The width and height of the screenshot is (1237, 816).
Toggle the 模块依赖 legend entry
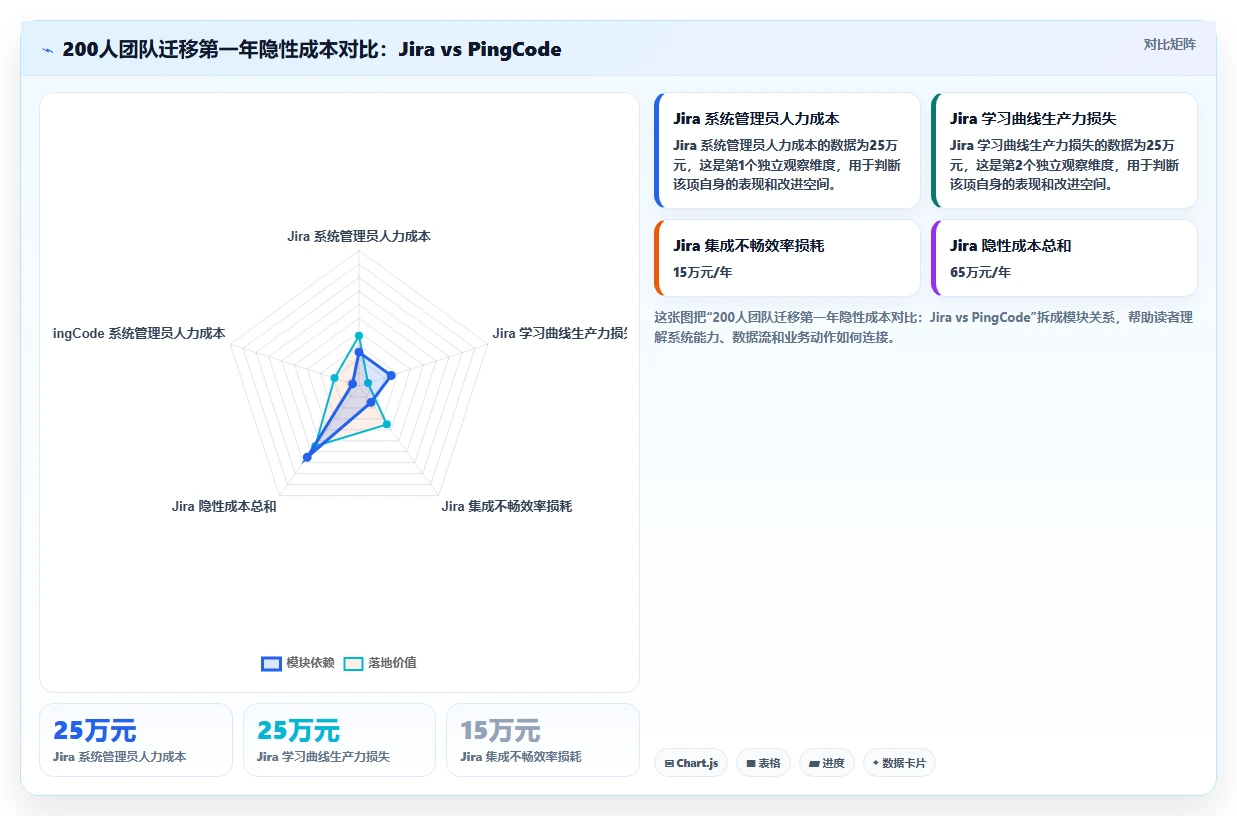pos(298,663)
